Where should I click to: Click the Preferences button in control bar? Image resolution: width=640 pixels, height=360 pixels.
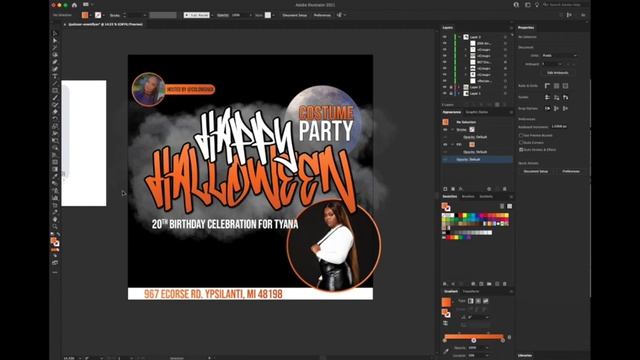pyautogui.click(x=322, y=15)
